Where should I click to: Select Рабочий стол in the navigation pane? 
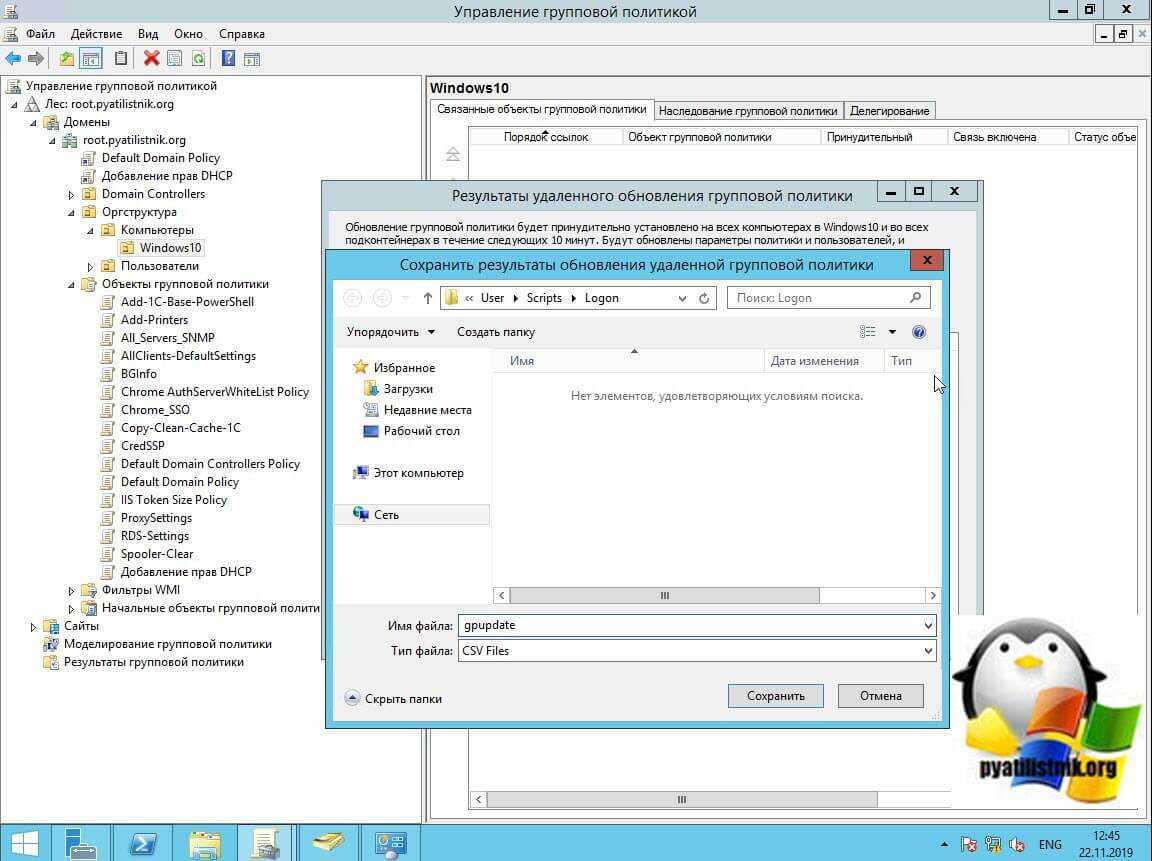point(421,431)
